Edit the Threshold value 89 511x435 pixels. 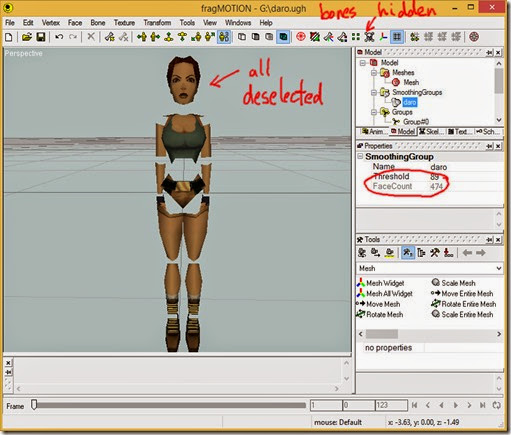[435, 177]
